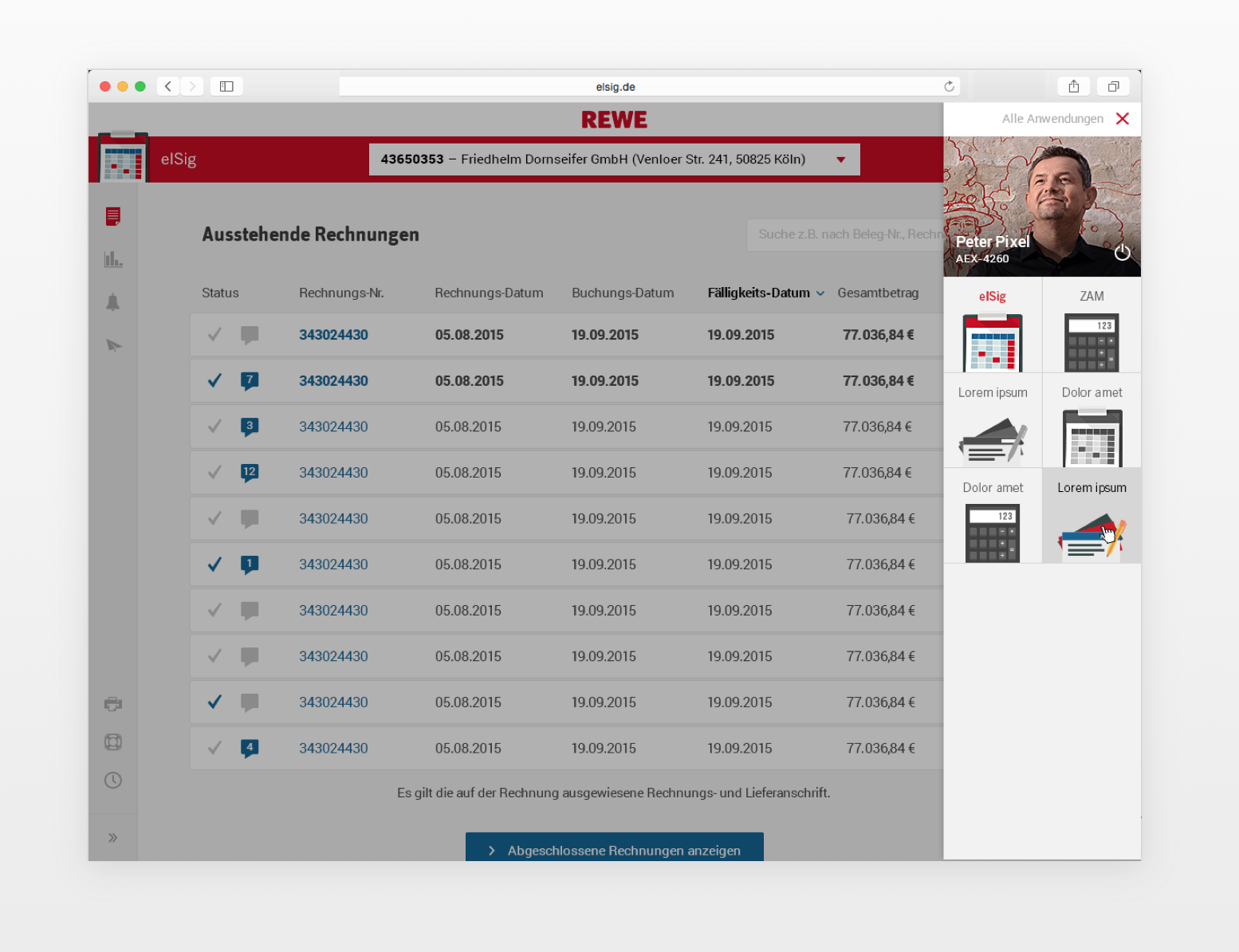Open comment bubble with 3 messages
Image resolution: width=1239 pixels, height=952 pixels.
pyautogui.click(x=250, y=427)
